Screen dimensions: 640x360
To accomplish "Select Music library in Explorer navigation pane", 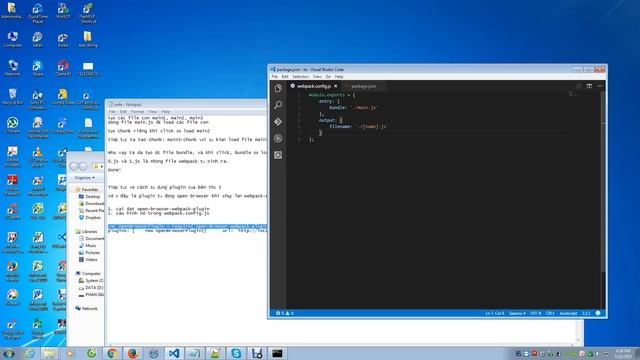I will coord(87,245).
